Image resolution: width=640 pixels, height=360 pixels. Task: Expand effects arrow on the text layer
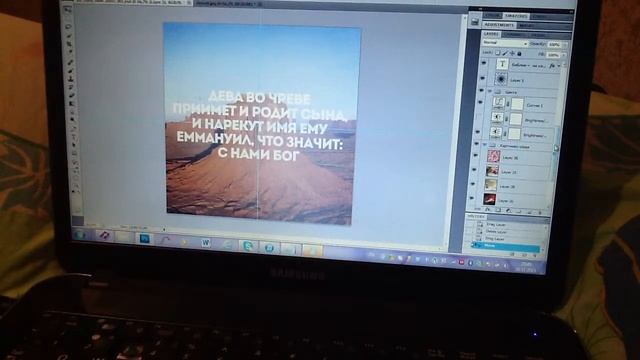(x=559, y=65)
